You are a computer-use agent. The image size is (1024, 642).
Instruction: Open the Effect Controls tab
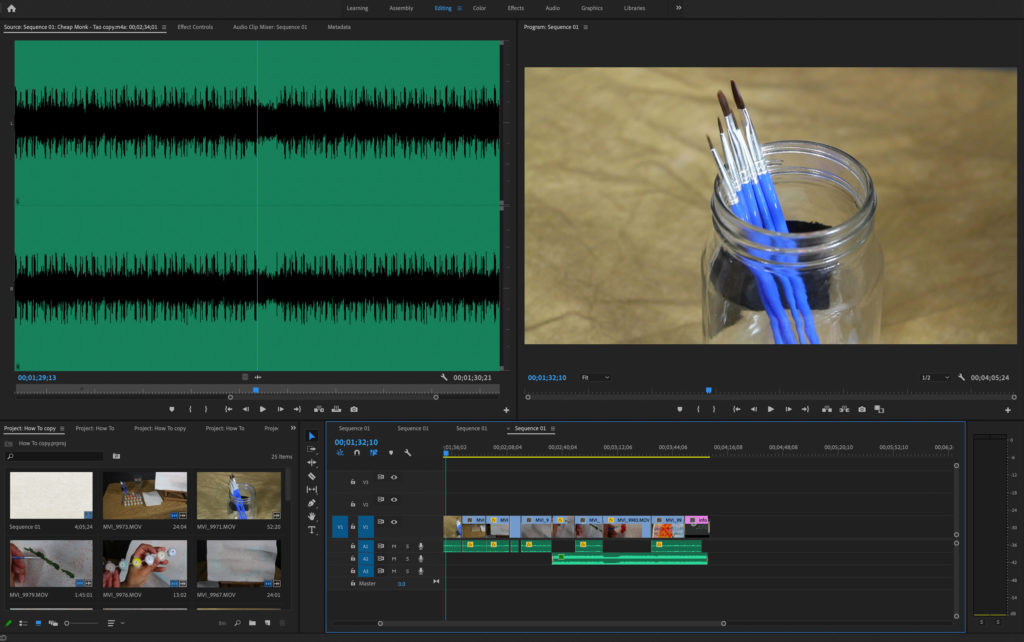[195, 27]
